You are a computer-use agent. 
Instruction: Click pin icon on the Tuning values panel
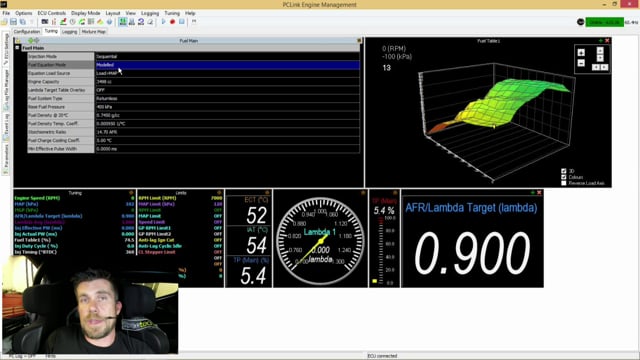pyautogui.click(x=131, y=192)
